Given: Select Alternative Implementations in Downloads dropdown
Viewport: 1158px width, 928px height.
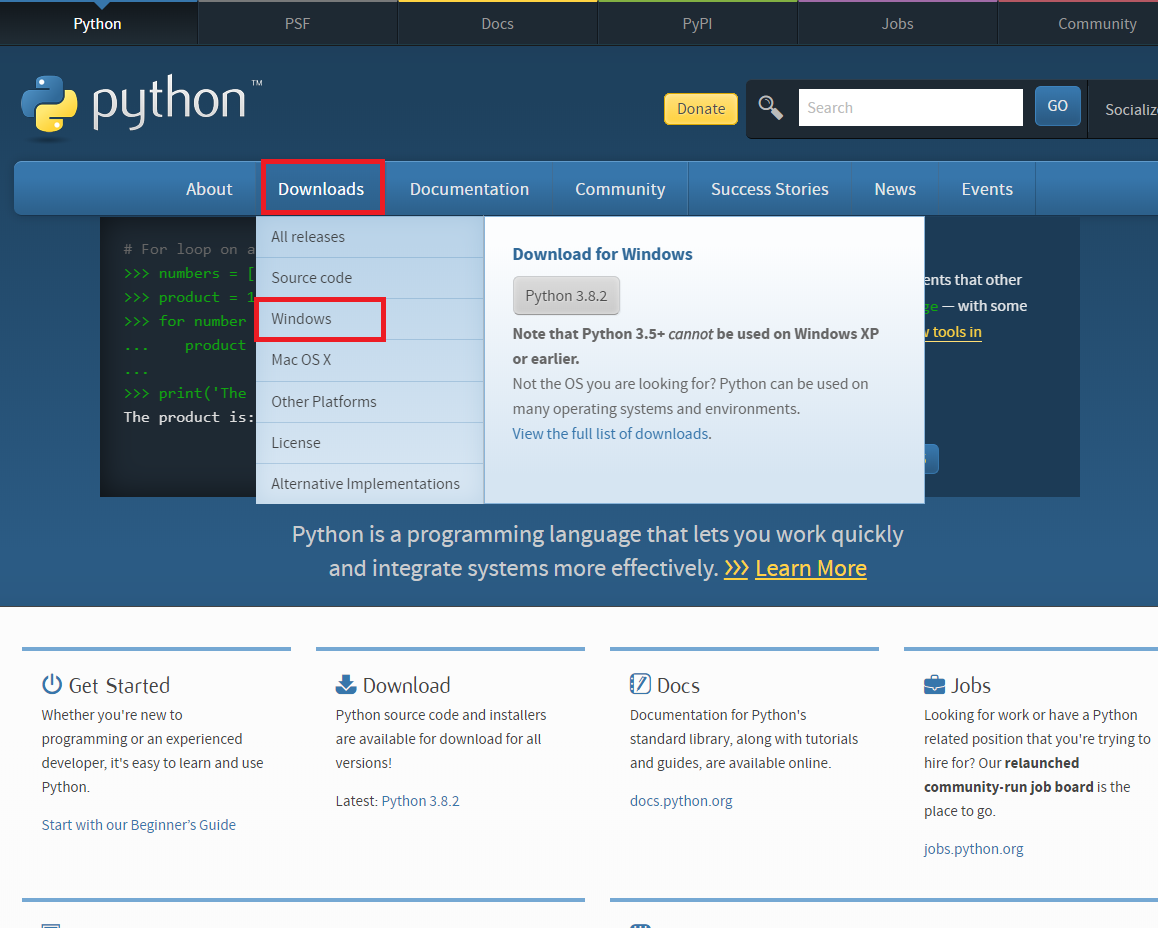Looking at the screenshot, I should [370, 484].
